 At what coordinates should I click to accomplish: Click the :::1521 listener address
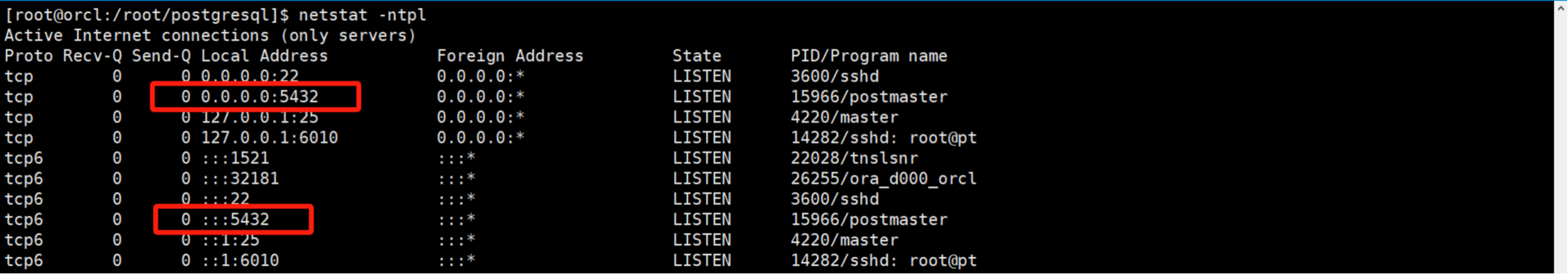[235, 158]
